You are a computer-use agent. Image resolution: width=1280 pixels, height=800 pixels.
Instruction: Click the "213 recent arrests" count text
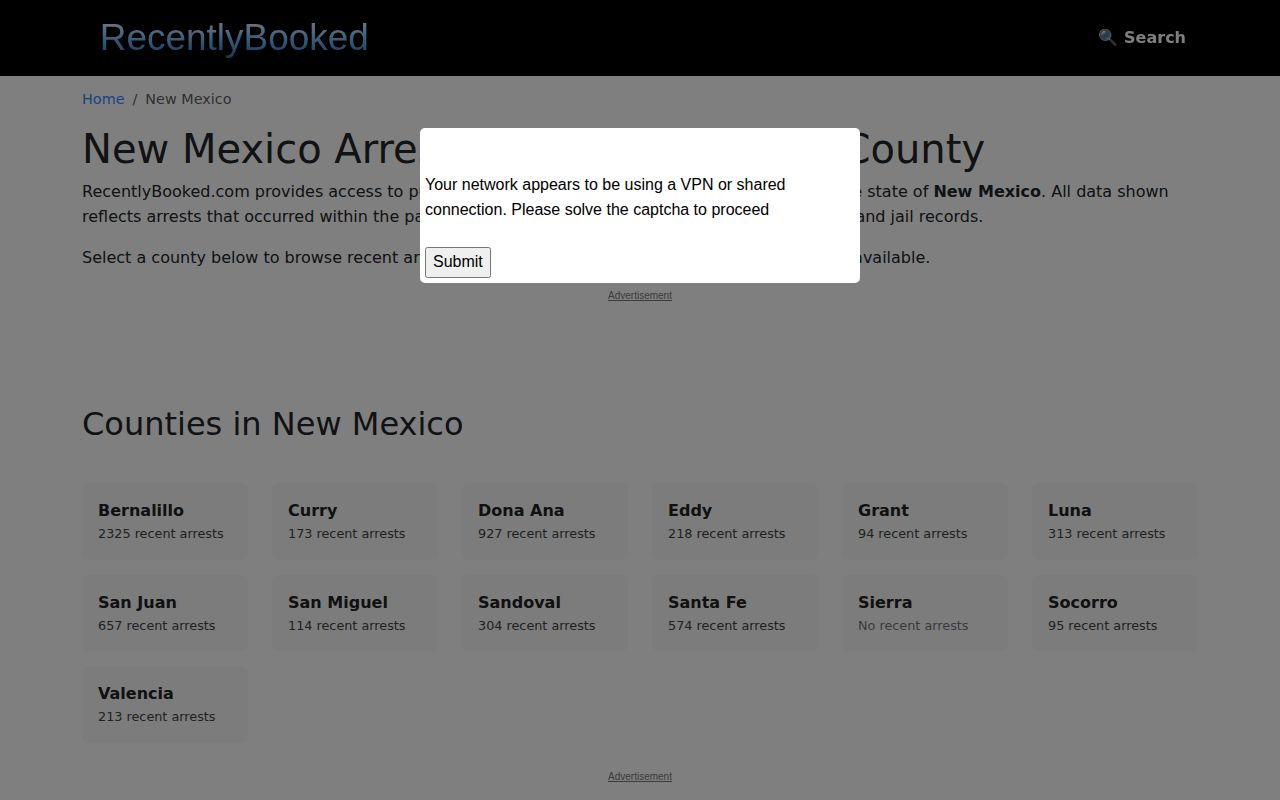pos(156,717)
